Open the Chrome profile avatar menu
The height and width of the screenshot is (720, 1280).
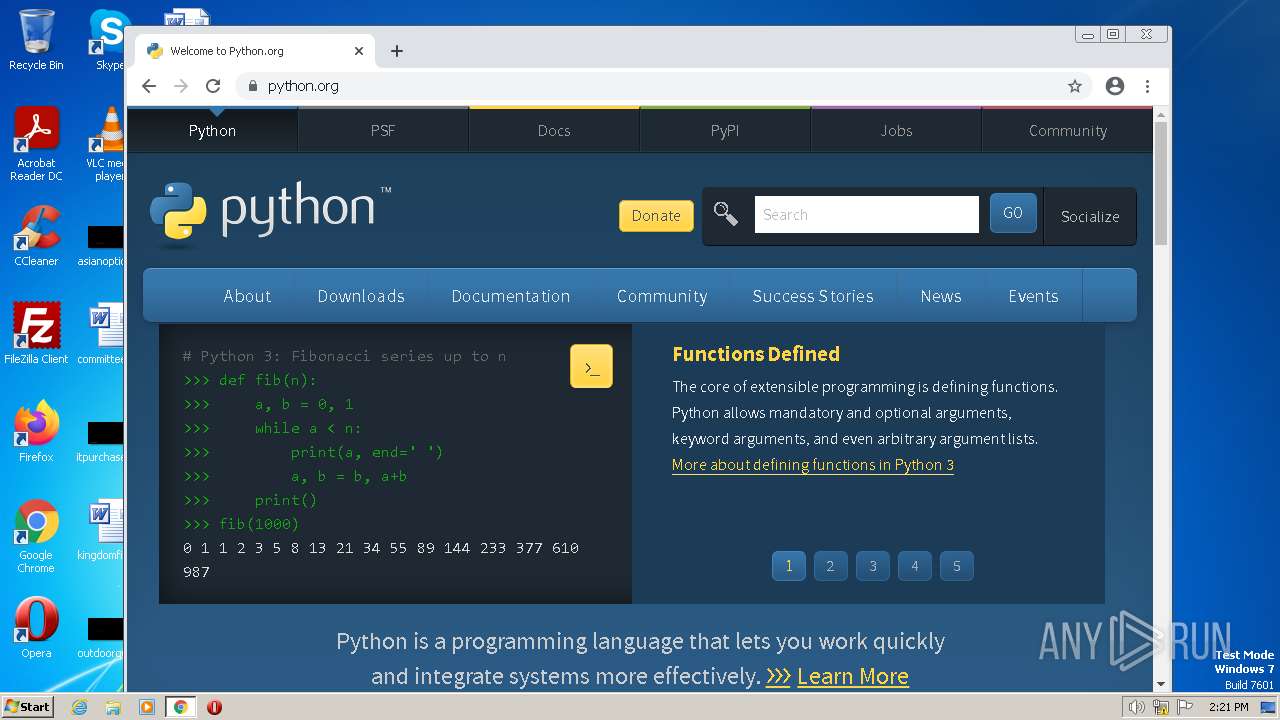1115,86
